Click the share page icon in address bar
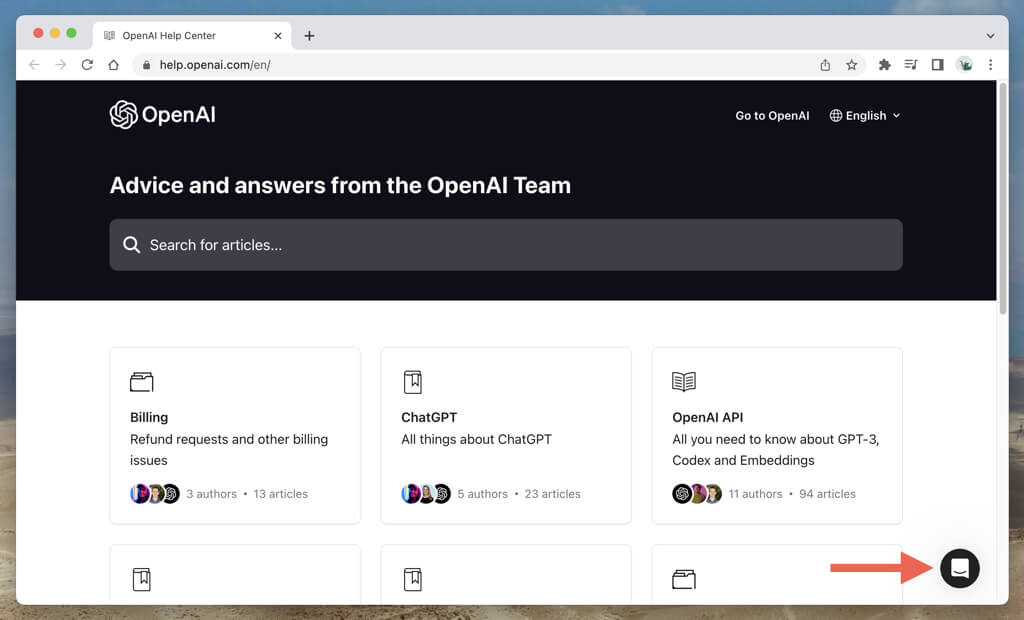 (825, 65)
